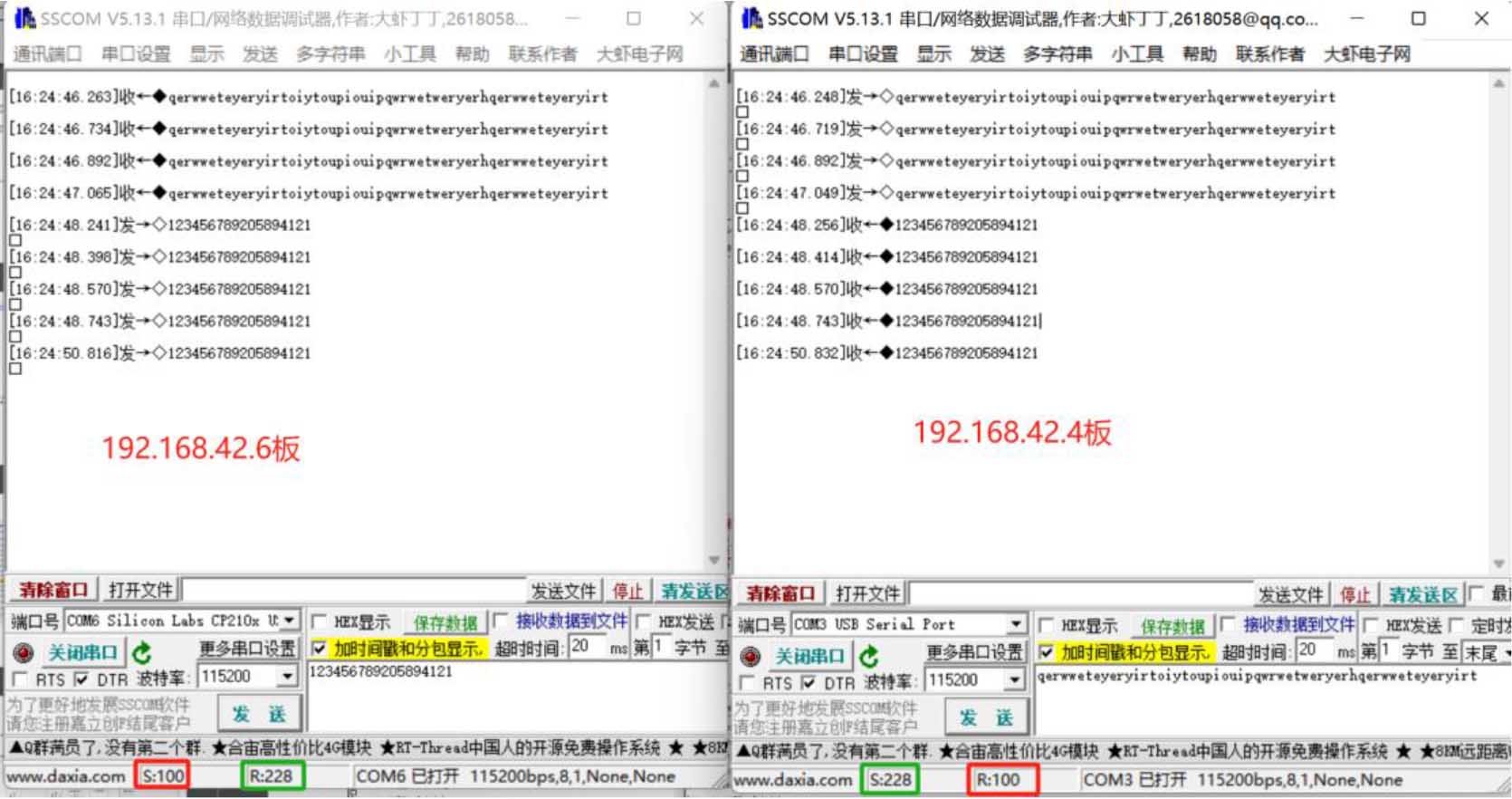Image resolution: width=1512 pixels, height=799 pixels.
Task: Expand COM3 USB Serial Port dropdown
Action: 1016,624
